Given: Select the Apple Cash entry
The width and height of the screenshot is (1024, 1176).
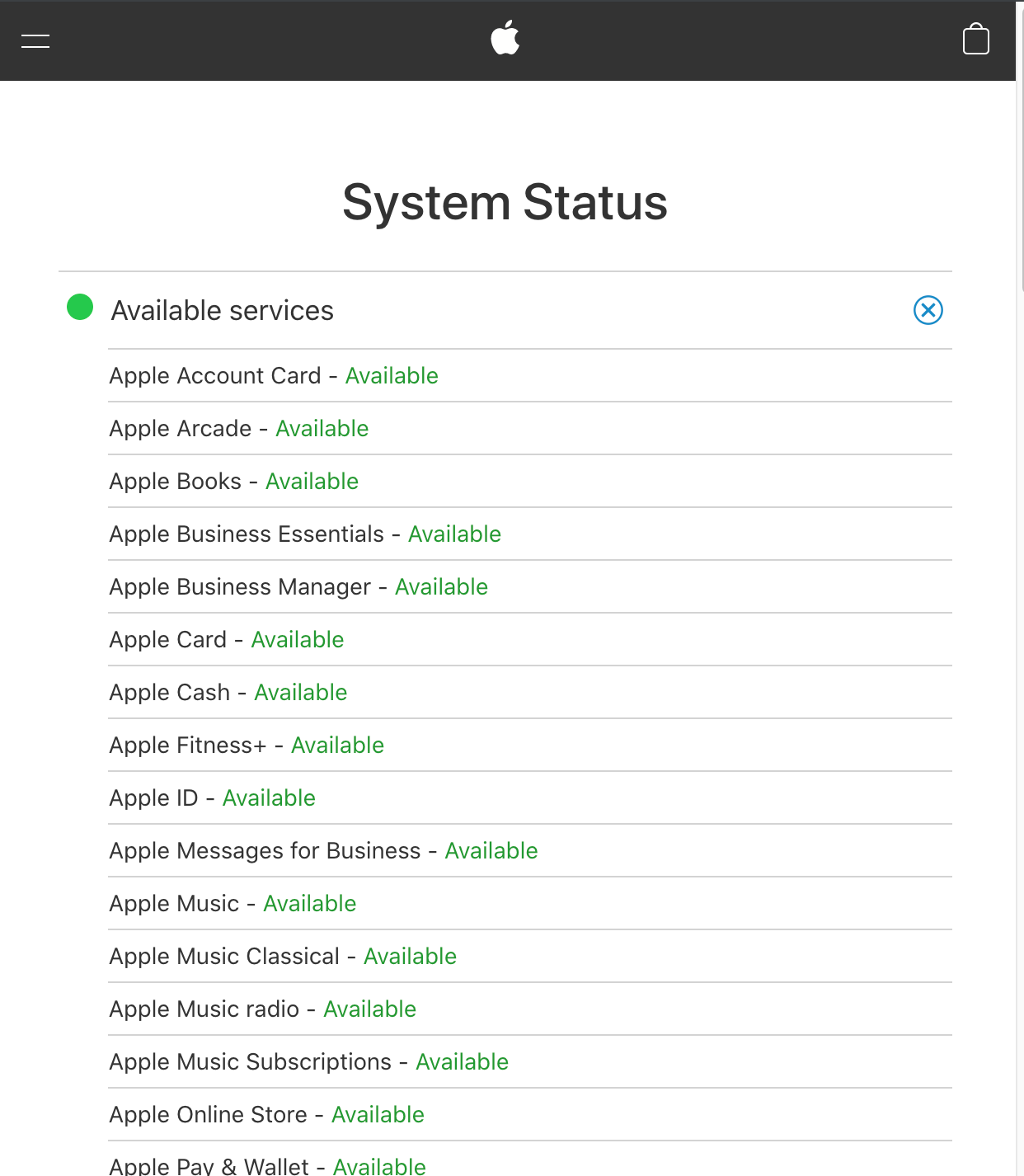Looking at the screenshot, I should 228,693.
